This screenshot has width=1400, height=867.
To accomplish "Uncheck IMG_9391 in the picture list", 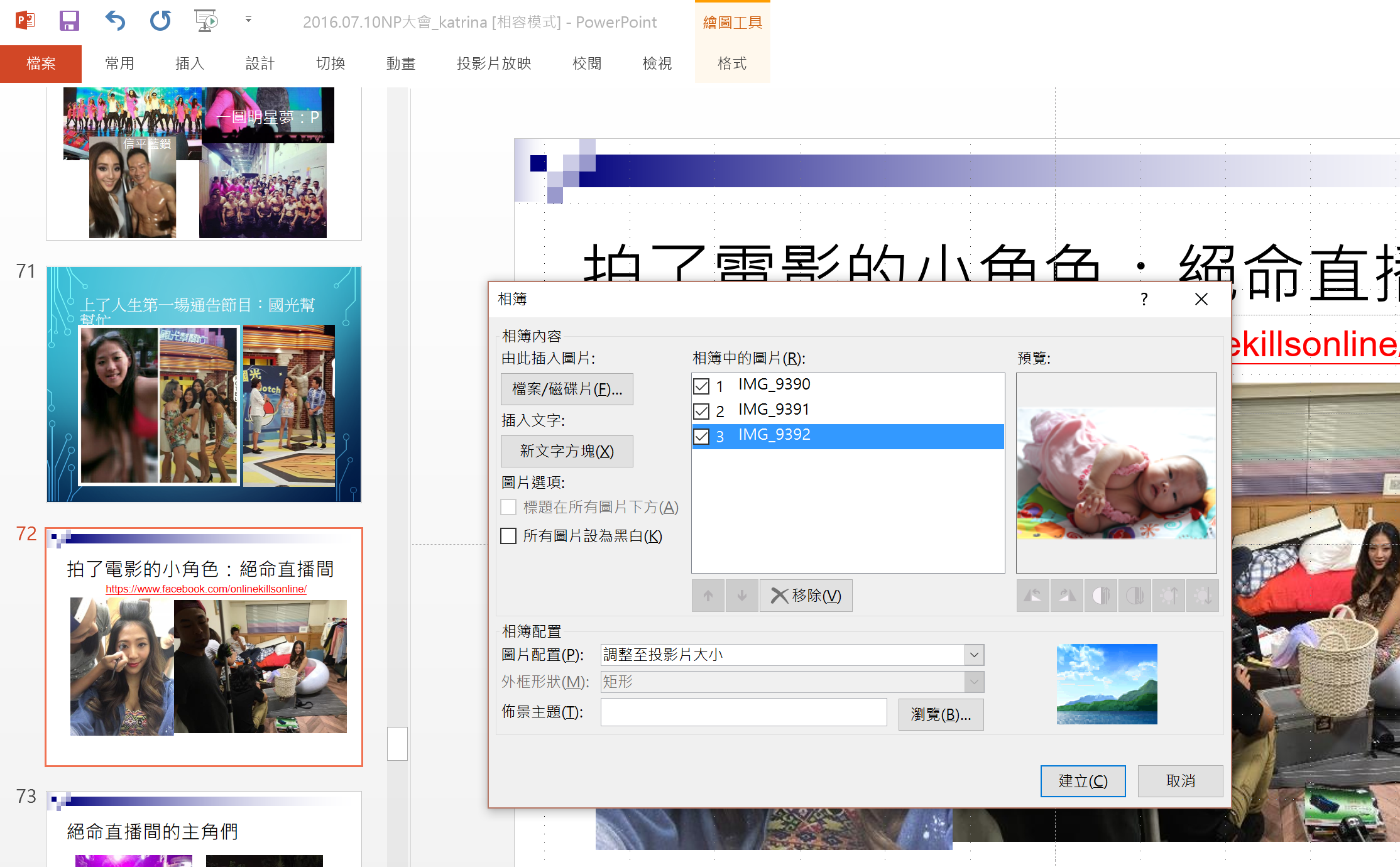I will coord(702,412).
